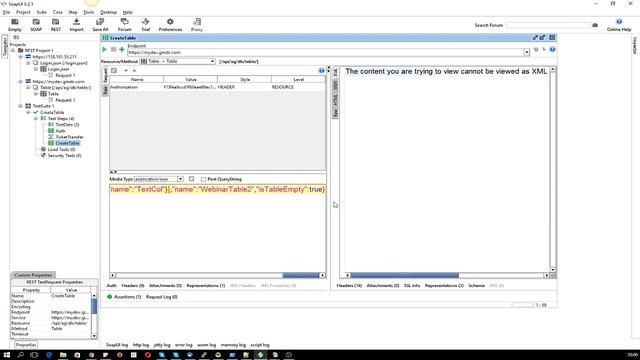This screenshot has height=360, width=640.
Task: Click the taskbar search magnifier
Action: (x=20, y=355)
